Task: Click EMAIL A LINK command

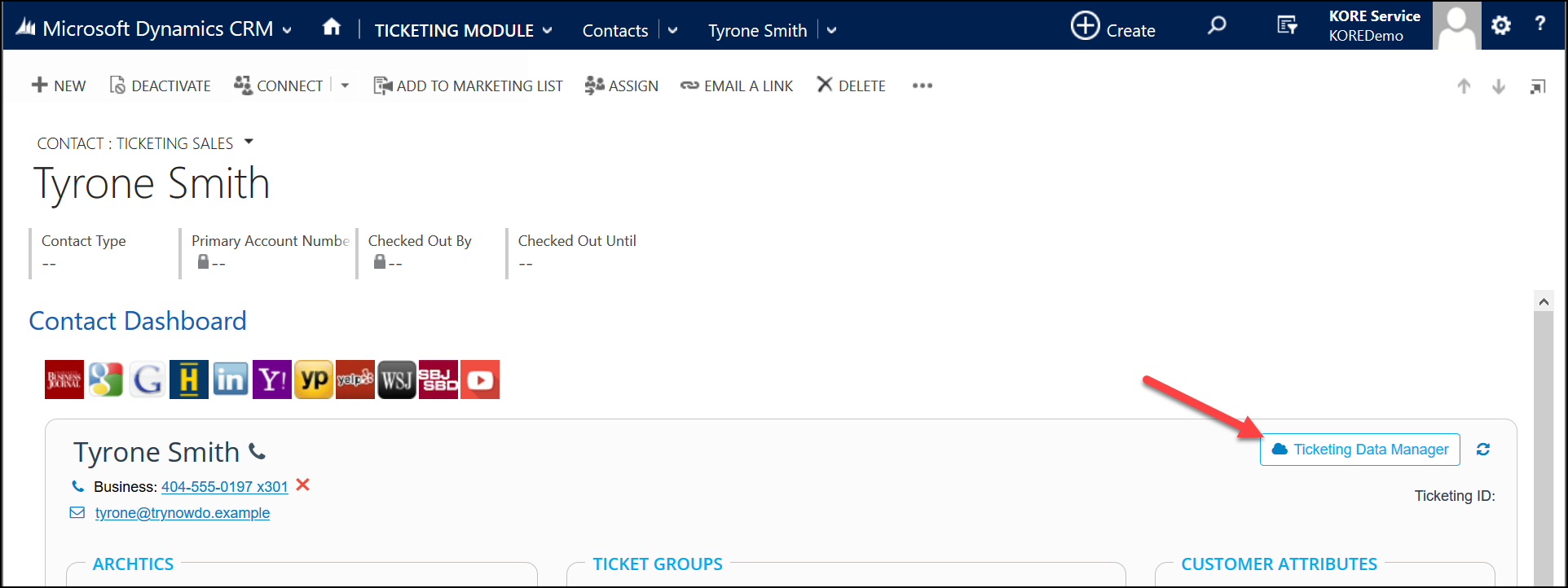Action: (x=737, y=86)
